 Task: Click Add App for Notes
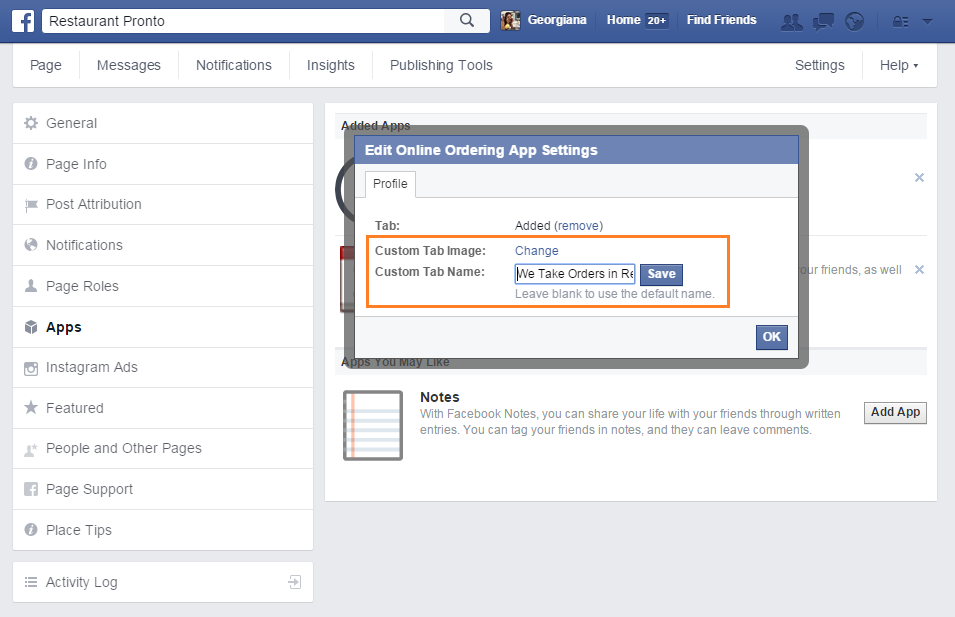click(x=895, y=412)
